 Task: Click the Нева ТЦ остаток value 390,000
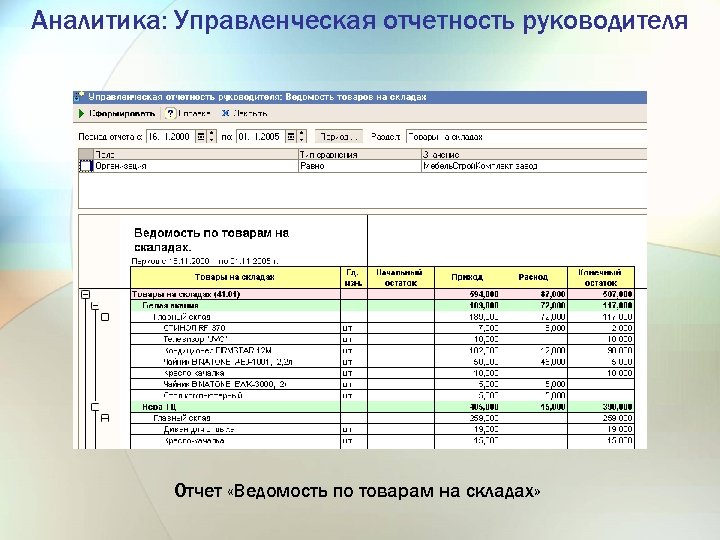click(x=618, y=407)
